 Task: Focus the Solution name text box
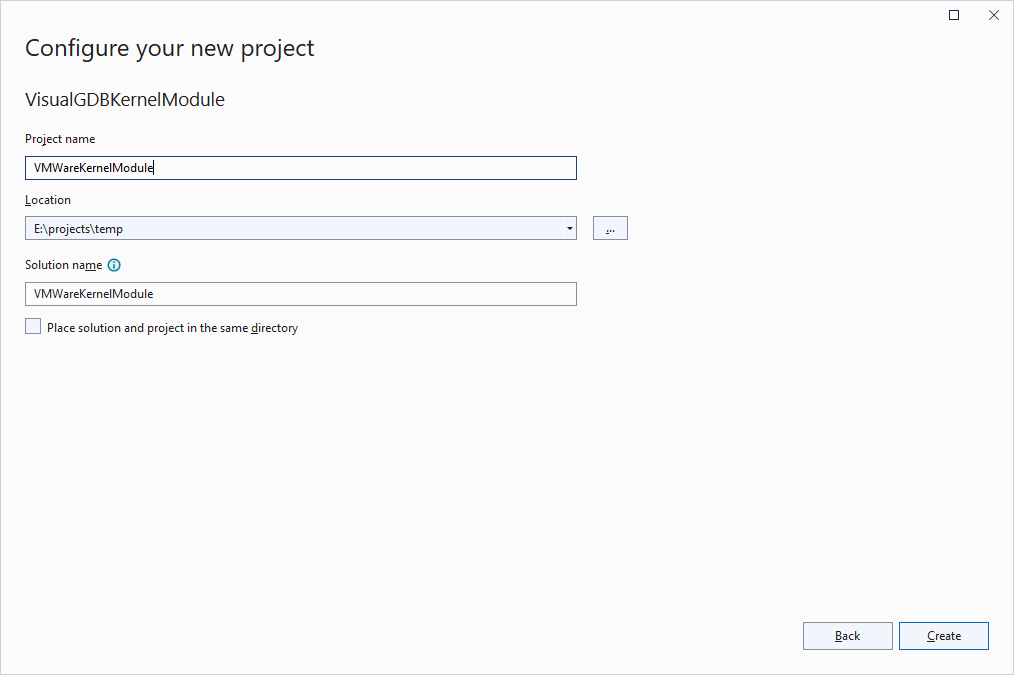(x=301, y=294)
